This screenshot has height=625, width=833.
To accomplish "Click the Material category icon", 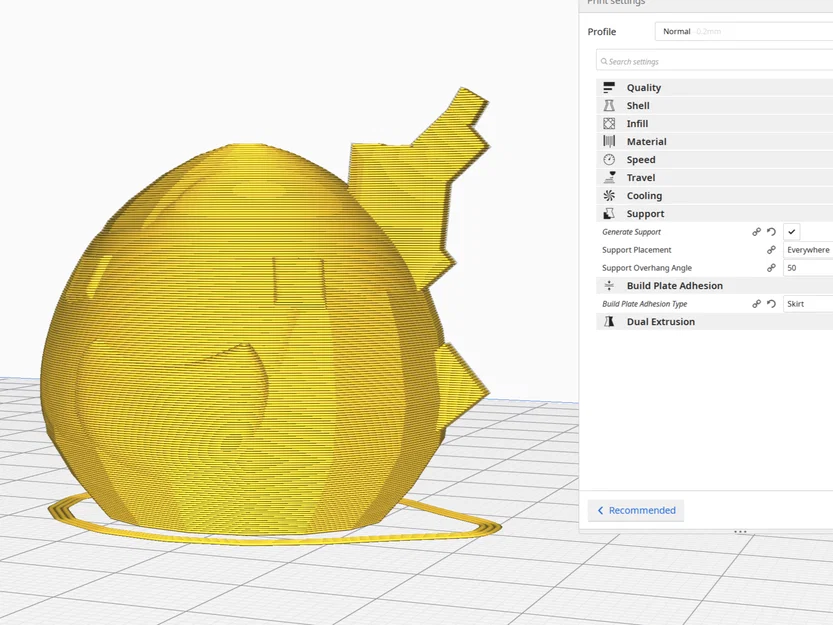I will pos(609,141).
